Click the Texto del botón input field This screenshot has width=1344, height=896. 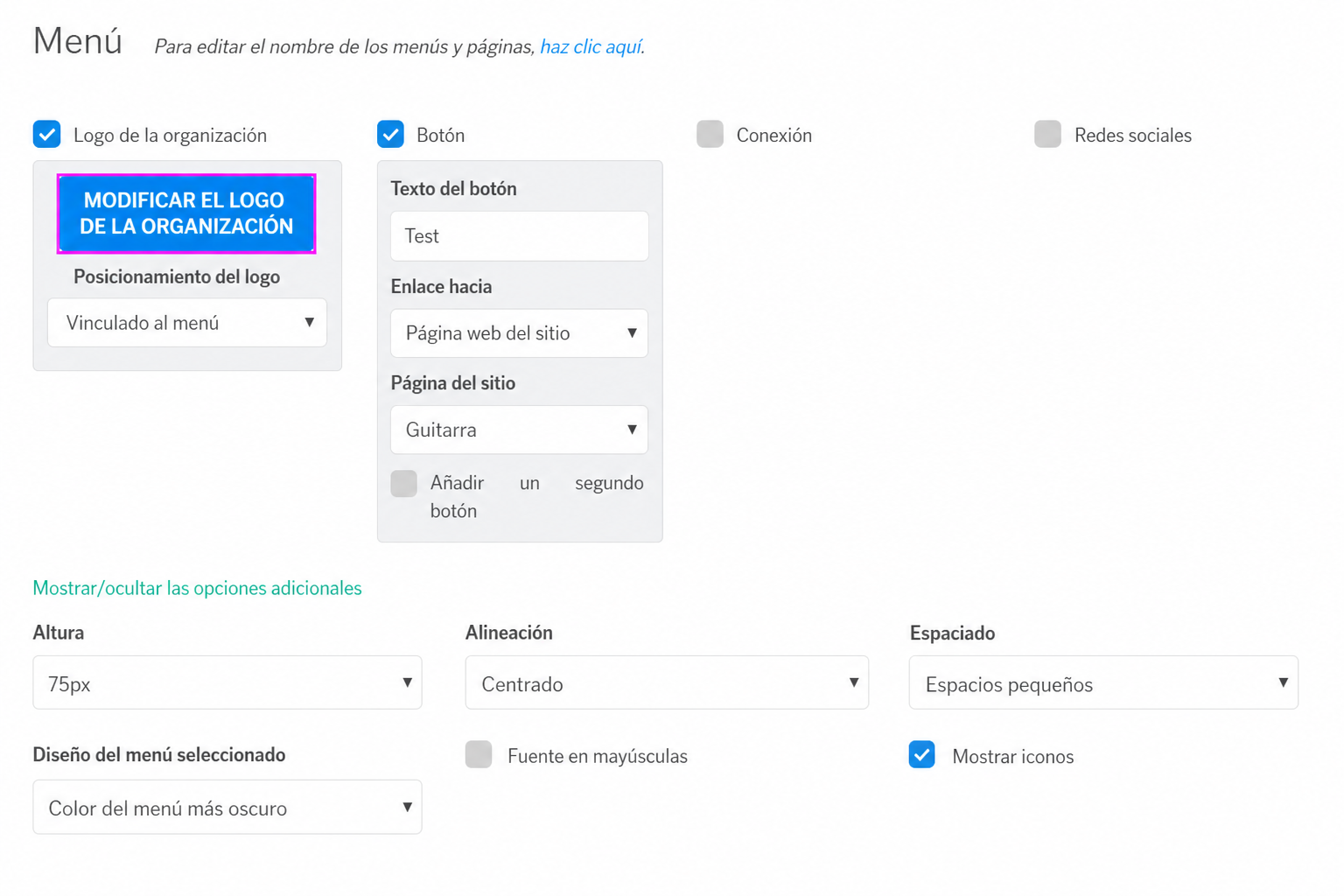coord(520,236)
